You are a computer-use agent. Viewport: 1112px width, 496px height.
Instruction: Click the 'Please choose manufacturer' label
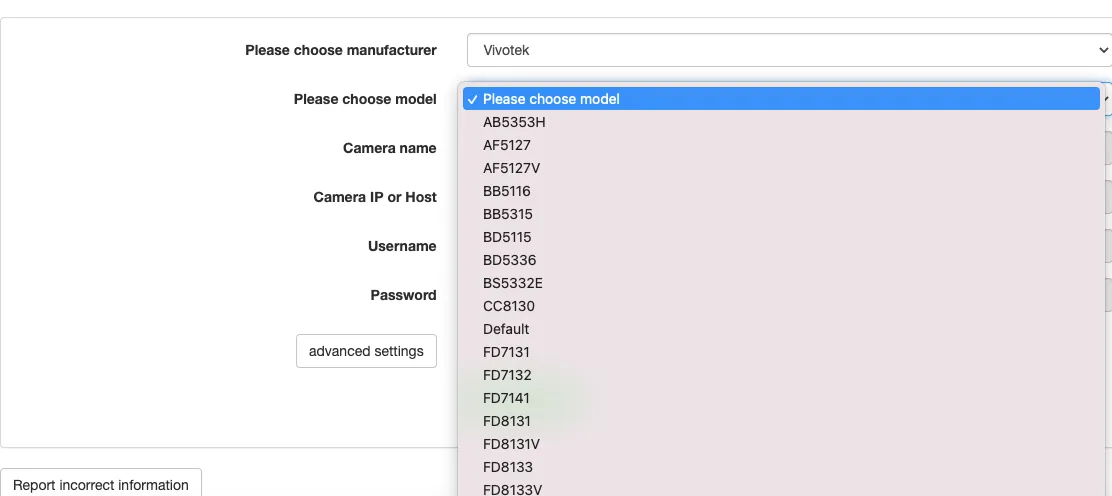tap(341, 50)
